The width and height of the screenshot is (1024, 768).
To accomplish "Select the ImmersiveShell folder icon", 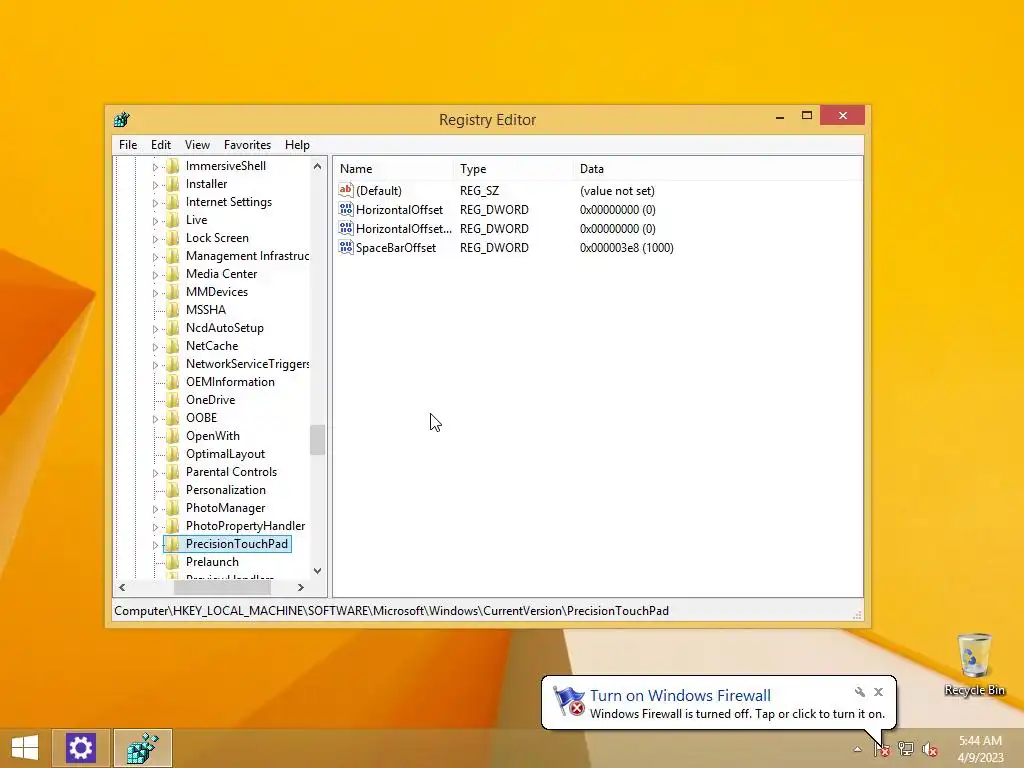I will point(173,166).
